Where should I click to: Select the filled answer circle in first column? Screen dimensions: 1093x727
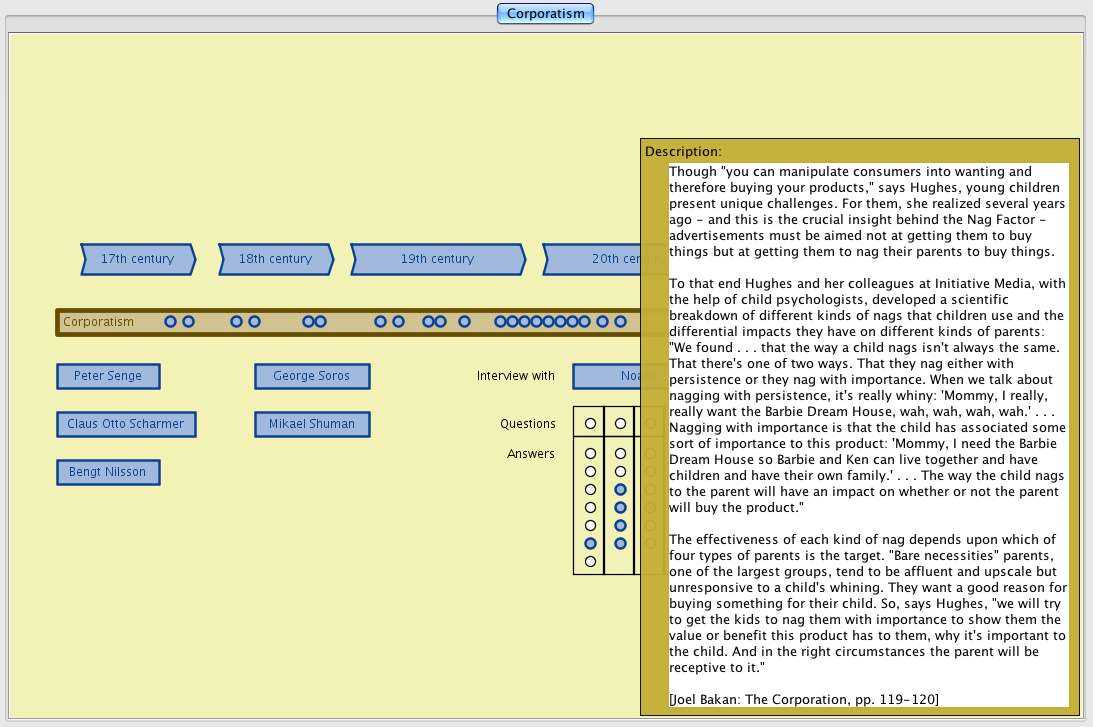coord(590,543)
